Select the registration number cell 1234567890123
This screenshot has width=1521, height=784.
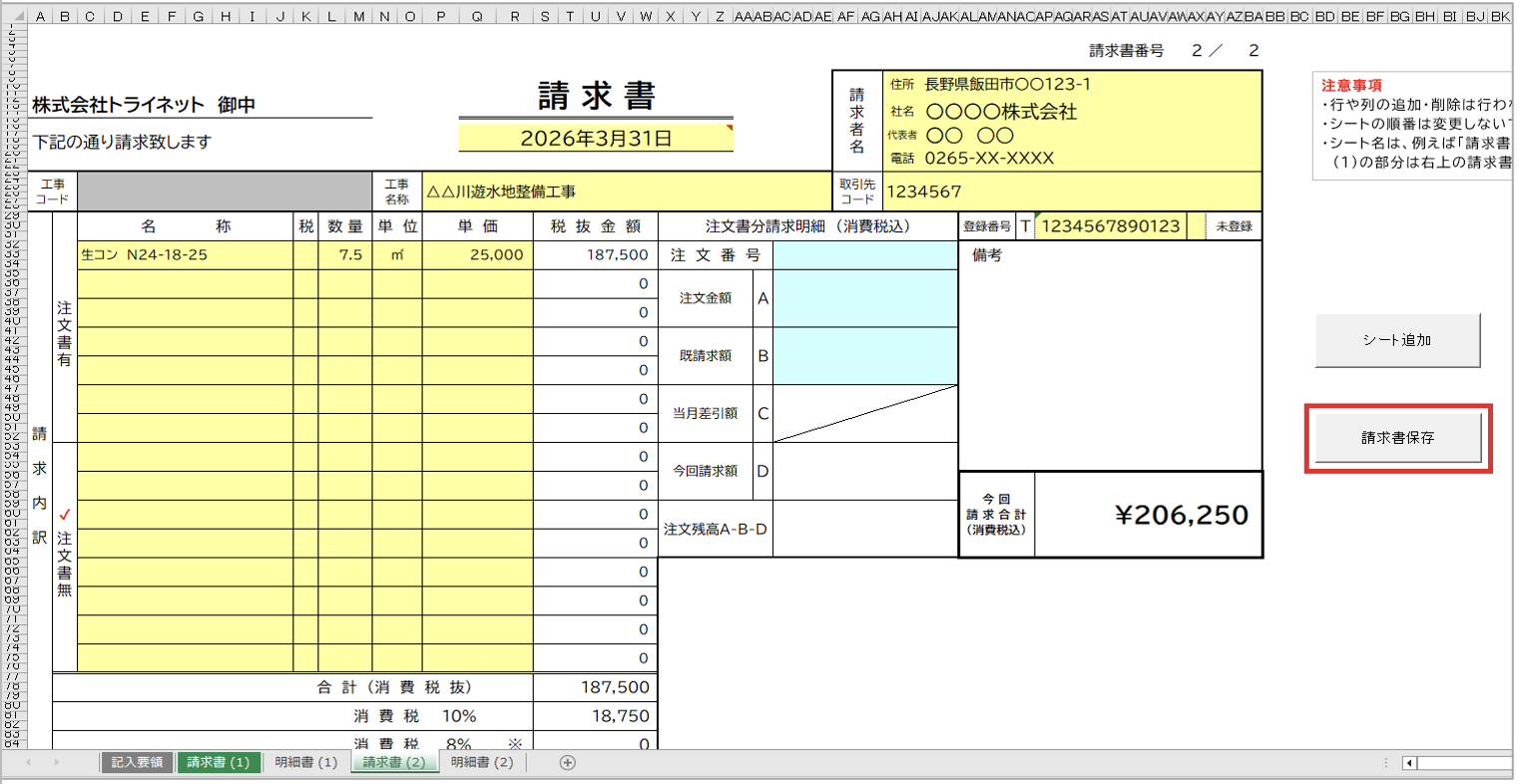coord(1111,226)
